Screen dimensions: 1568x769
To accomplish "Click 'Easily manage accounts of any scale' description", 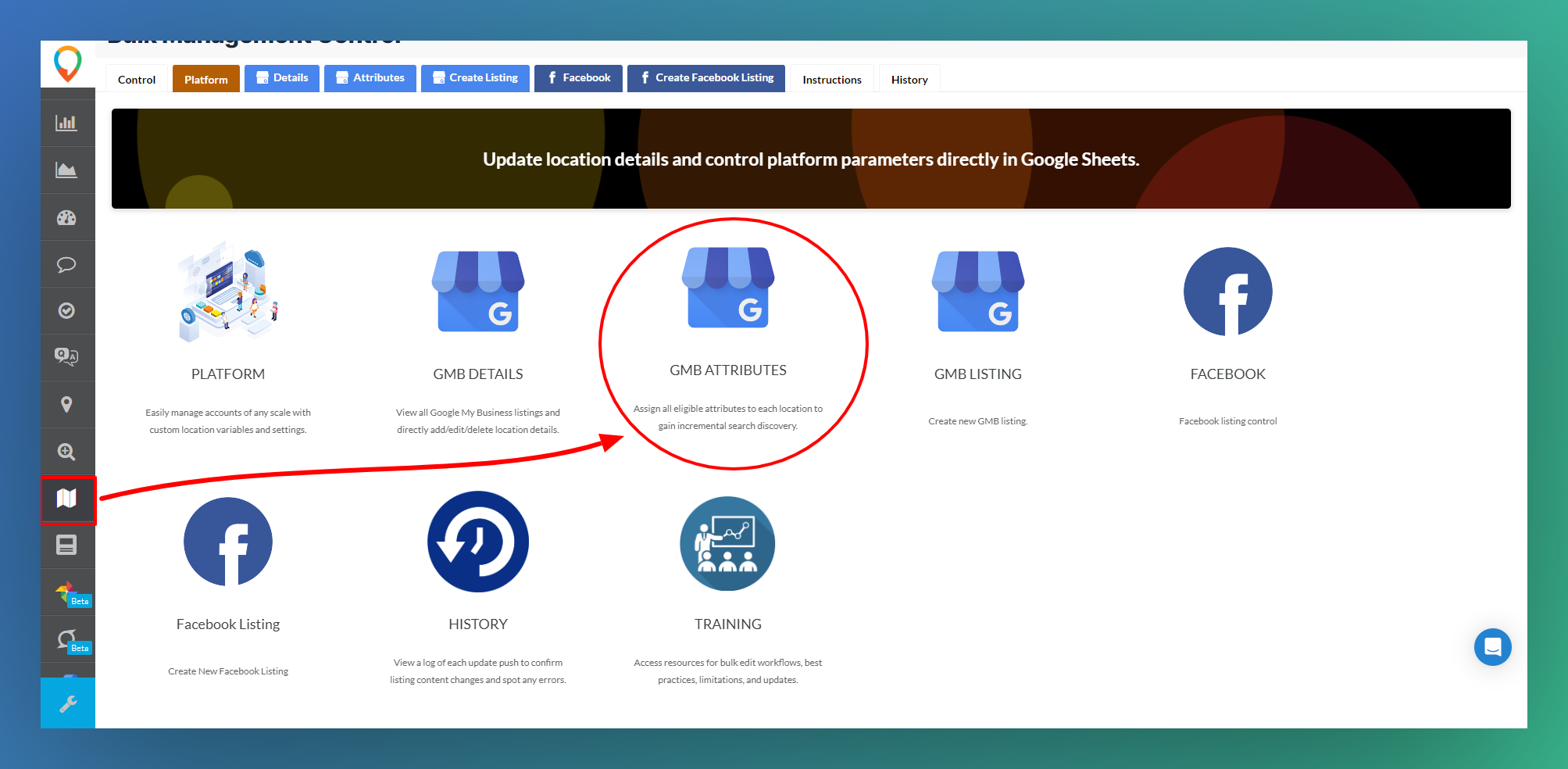I will (x=228, y=421).
